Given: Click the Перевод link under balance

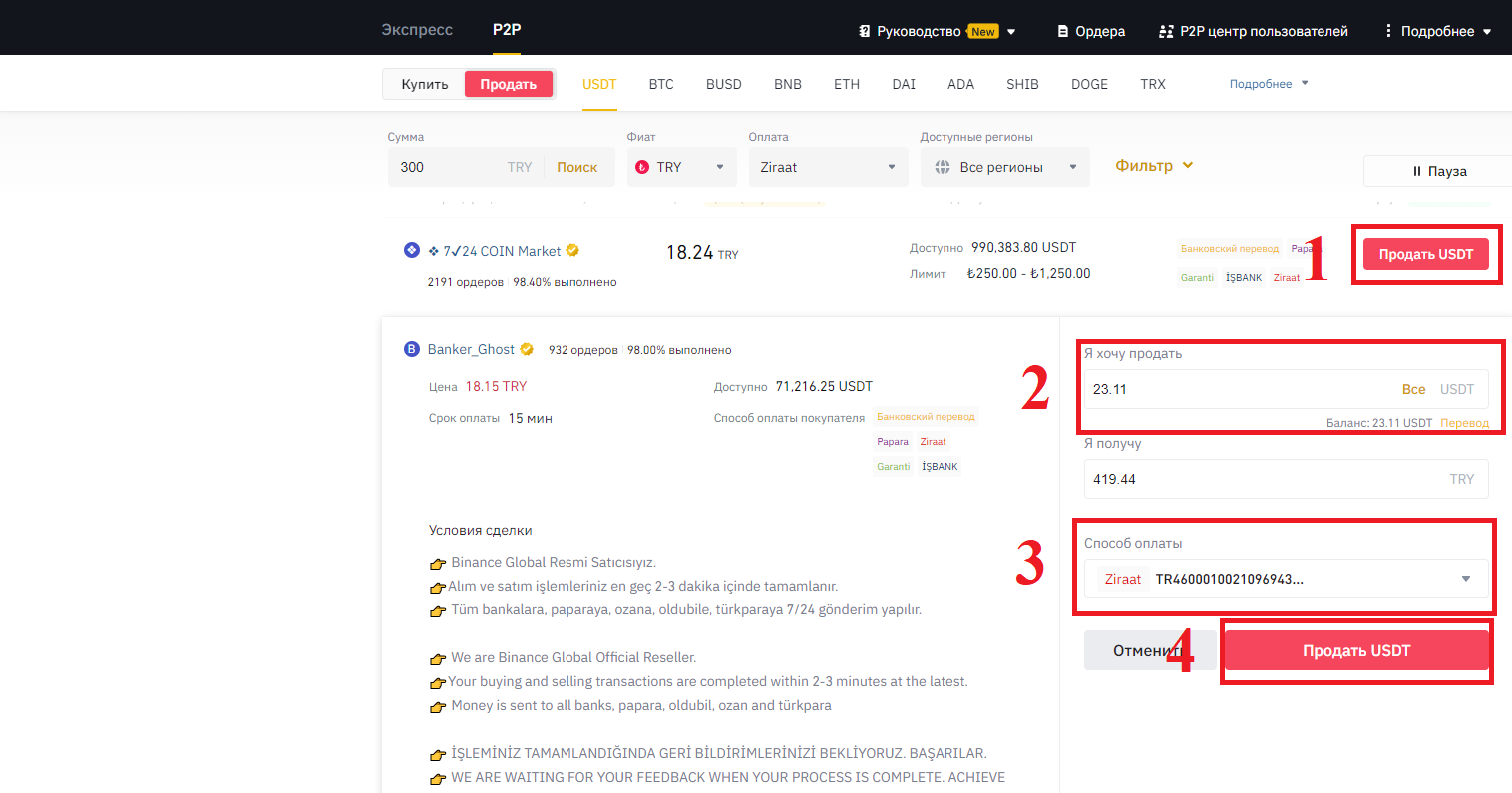Looking at the screenshot, I should tap(1464, 423).
